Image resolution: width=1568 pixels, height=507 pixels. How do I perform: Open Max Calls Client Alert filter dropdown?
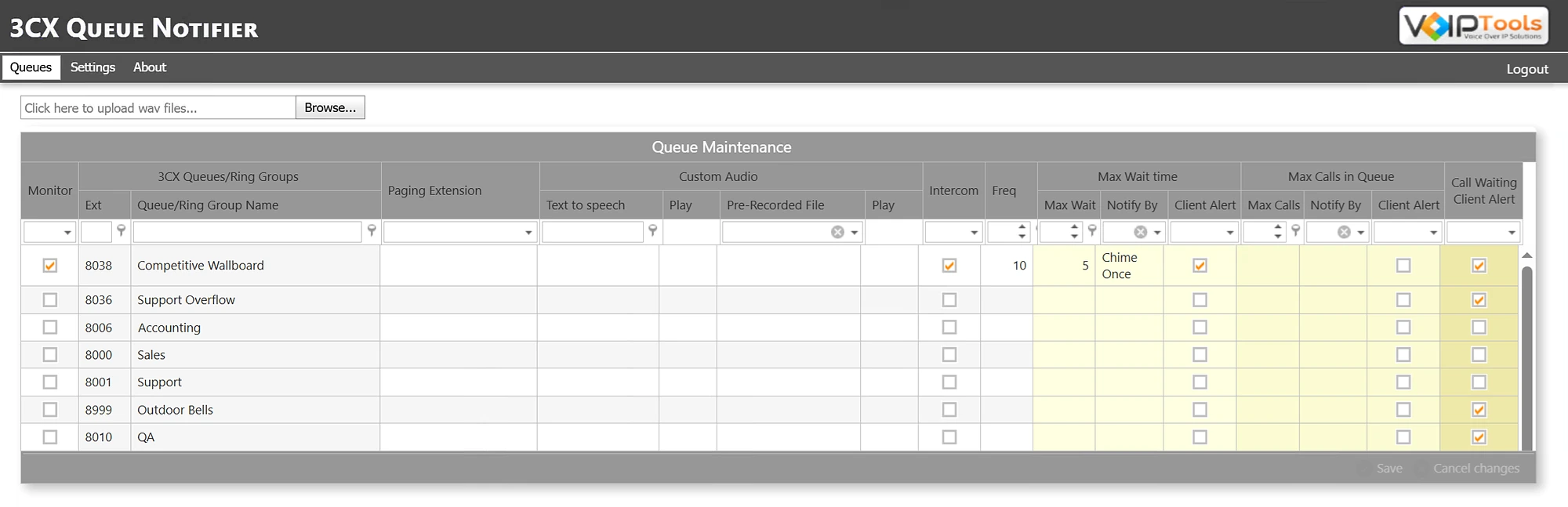click(x=1434, y=233)
